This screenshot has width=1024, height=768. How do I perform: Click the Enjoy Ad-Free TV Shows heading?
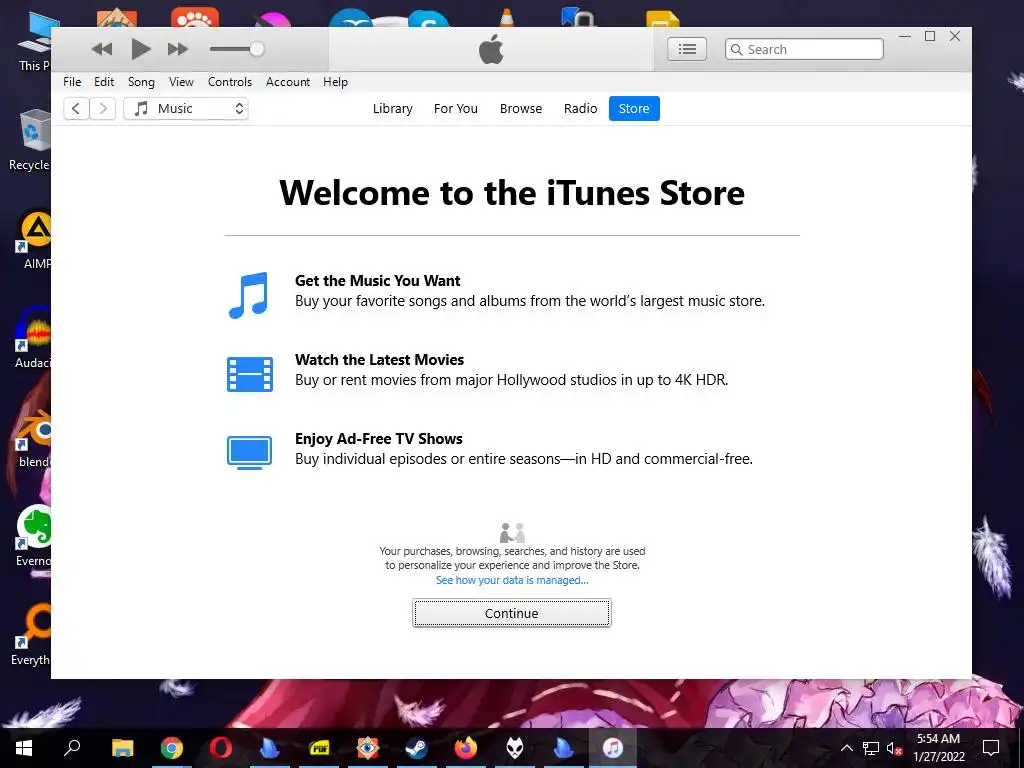379,439
